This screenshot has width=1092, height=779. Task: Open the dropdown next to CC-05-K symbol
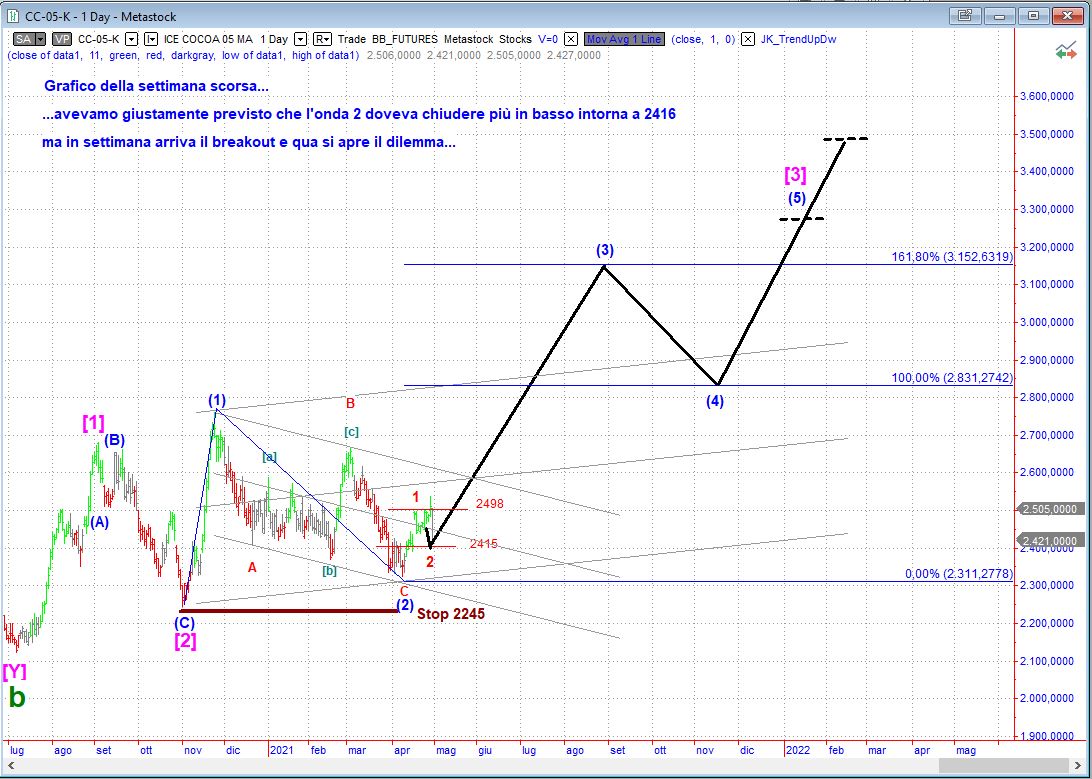[x=132, y=40]
